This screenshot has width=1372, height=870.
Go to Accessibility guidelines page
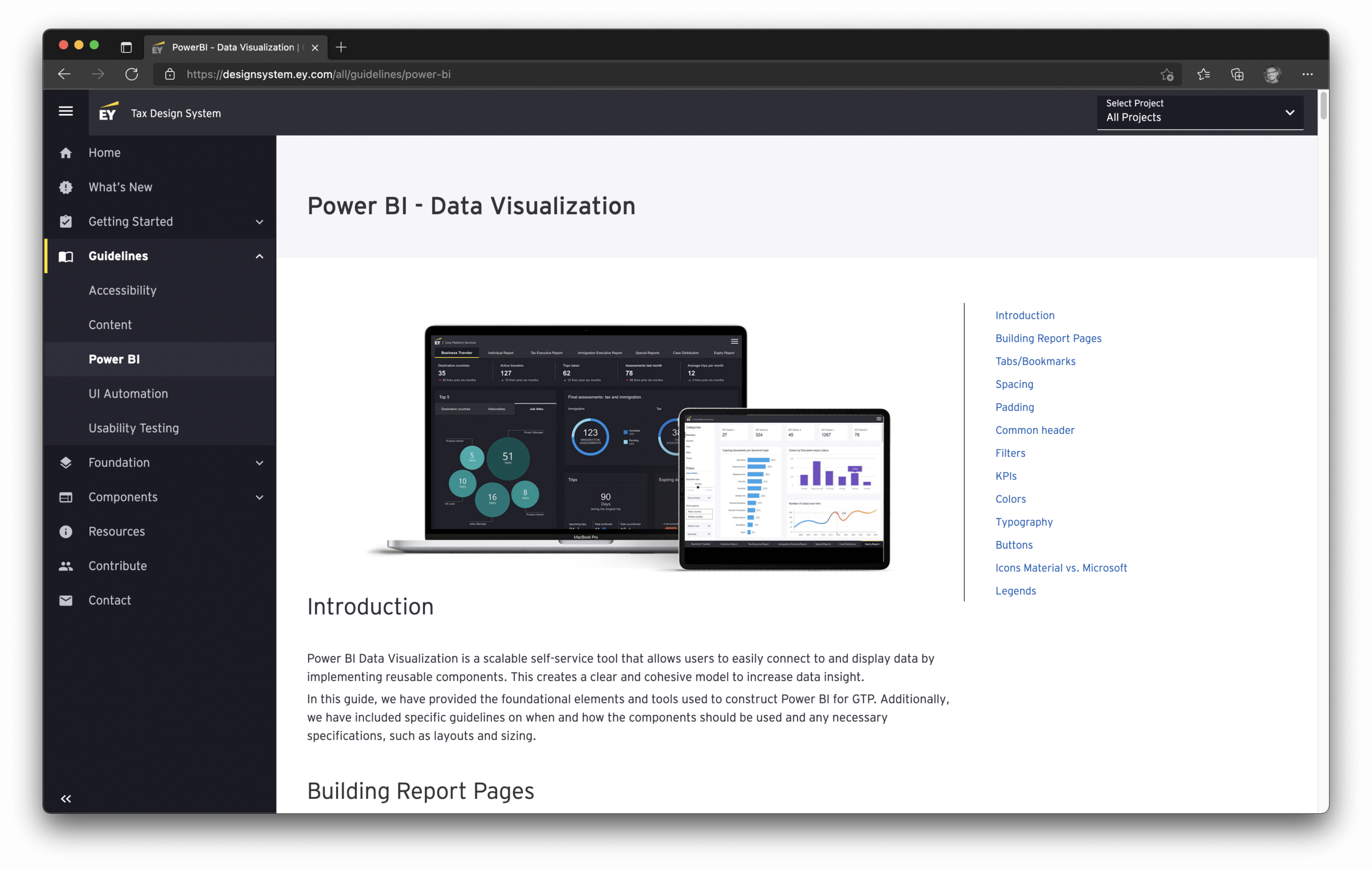tap(122, 290)
